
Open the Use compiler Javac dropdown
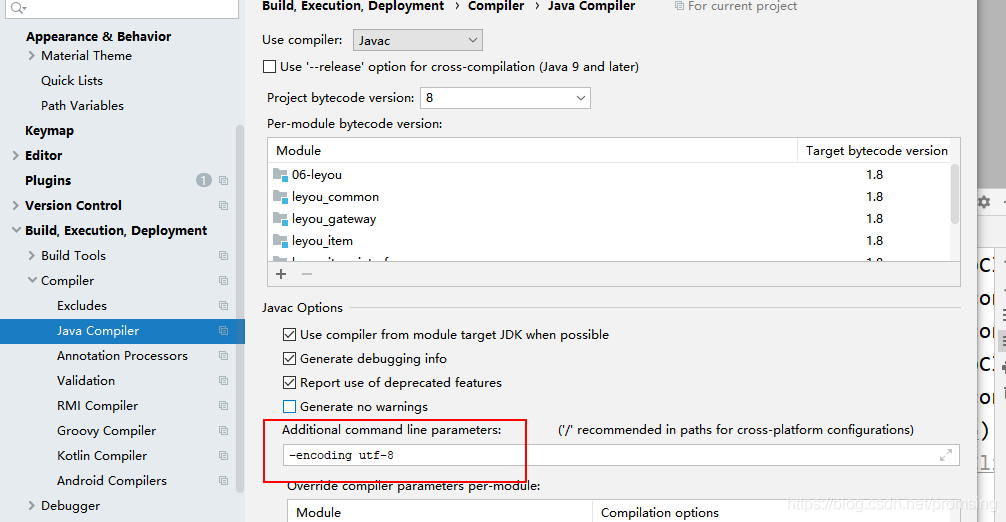tap(417, 40)
